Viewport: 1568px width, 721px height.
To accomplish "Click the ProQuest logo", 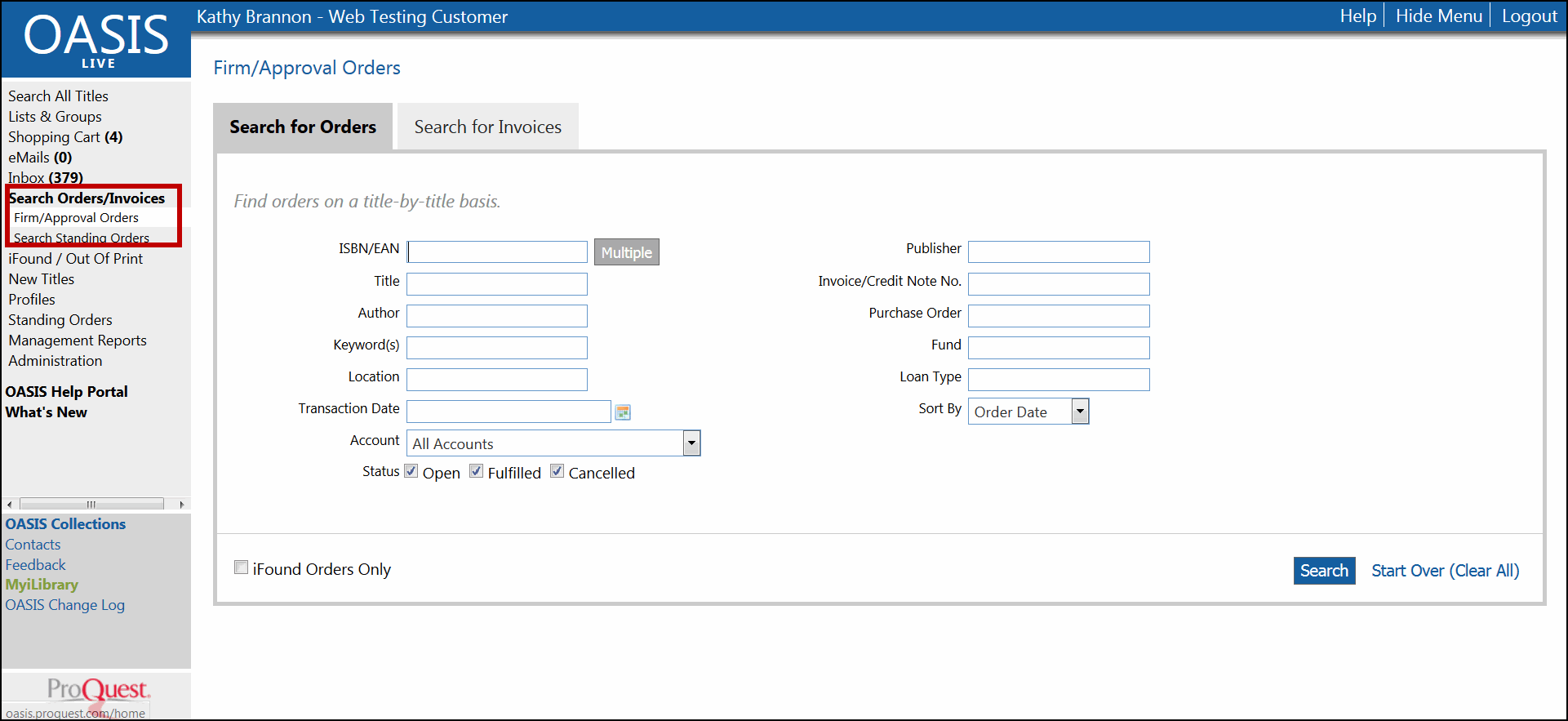I will [x=98, y=689].
